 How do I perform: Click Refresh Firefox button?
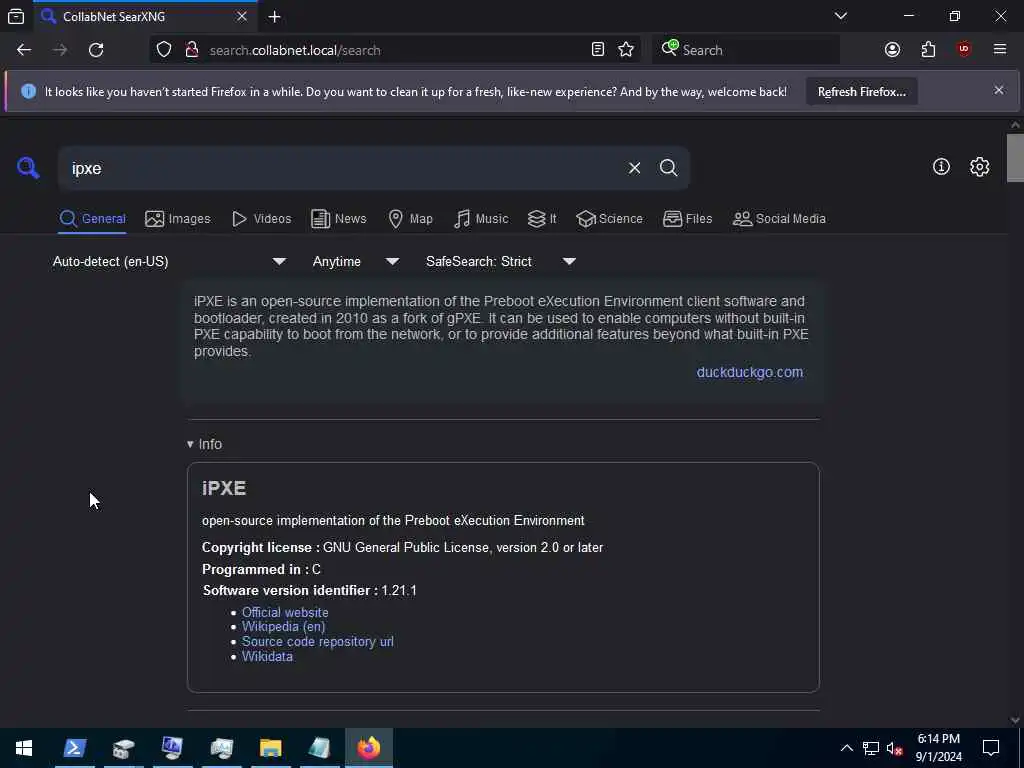861,91
